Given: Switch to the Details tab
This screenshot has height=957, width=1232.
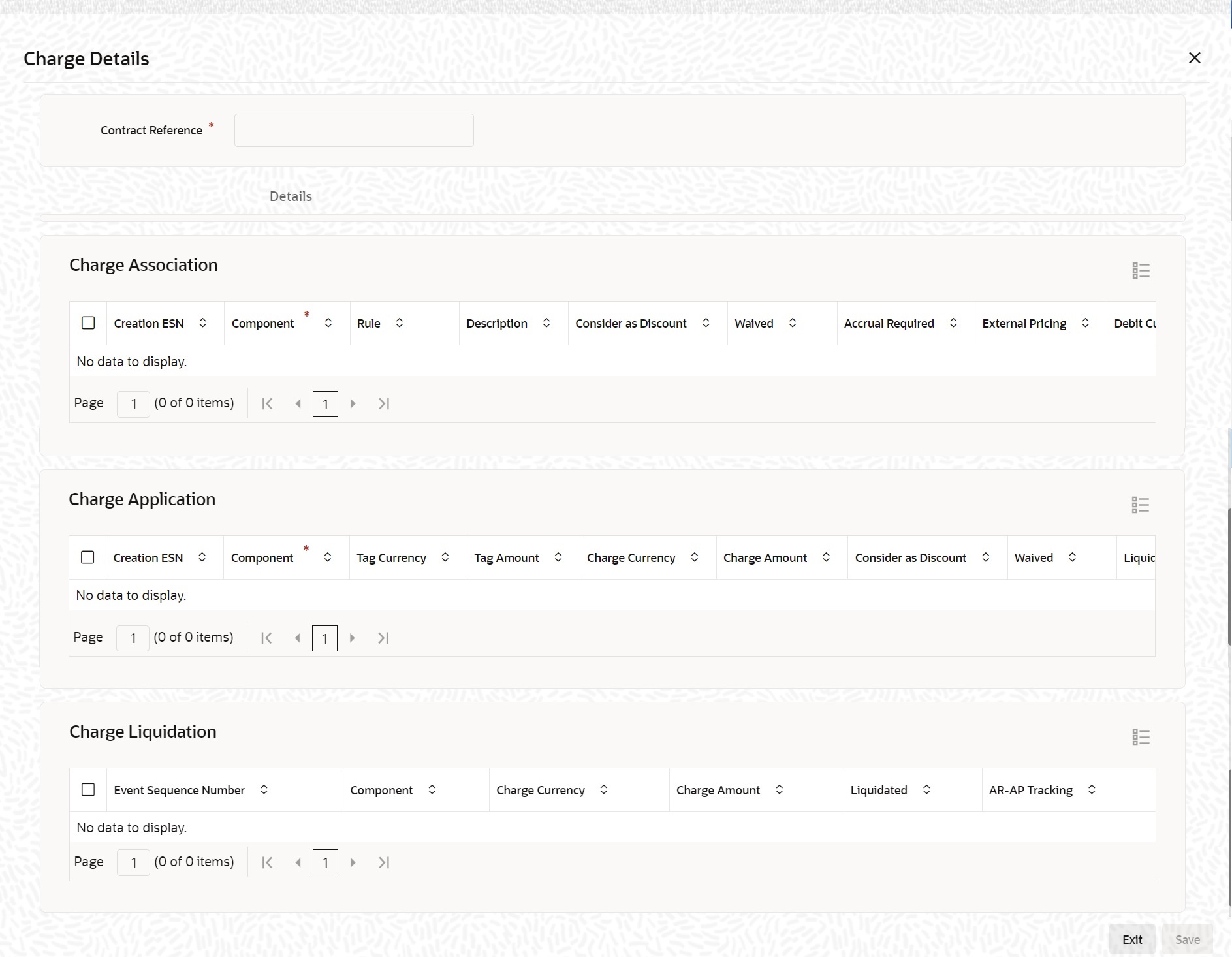Looking at the screenshot, I should coord(291,196).
